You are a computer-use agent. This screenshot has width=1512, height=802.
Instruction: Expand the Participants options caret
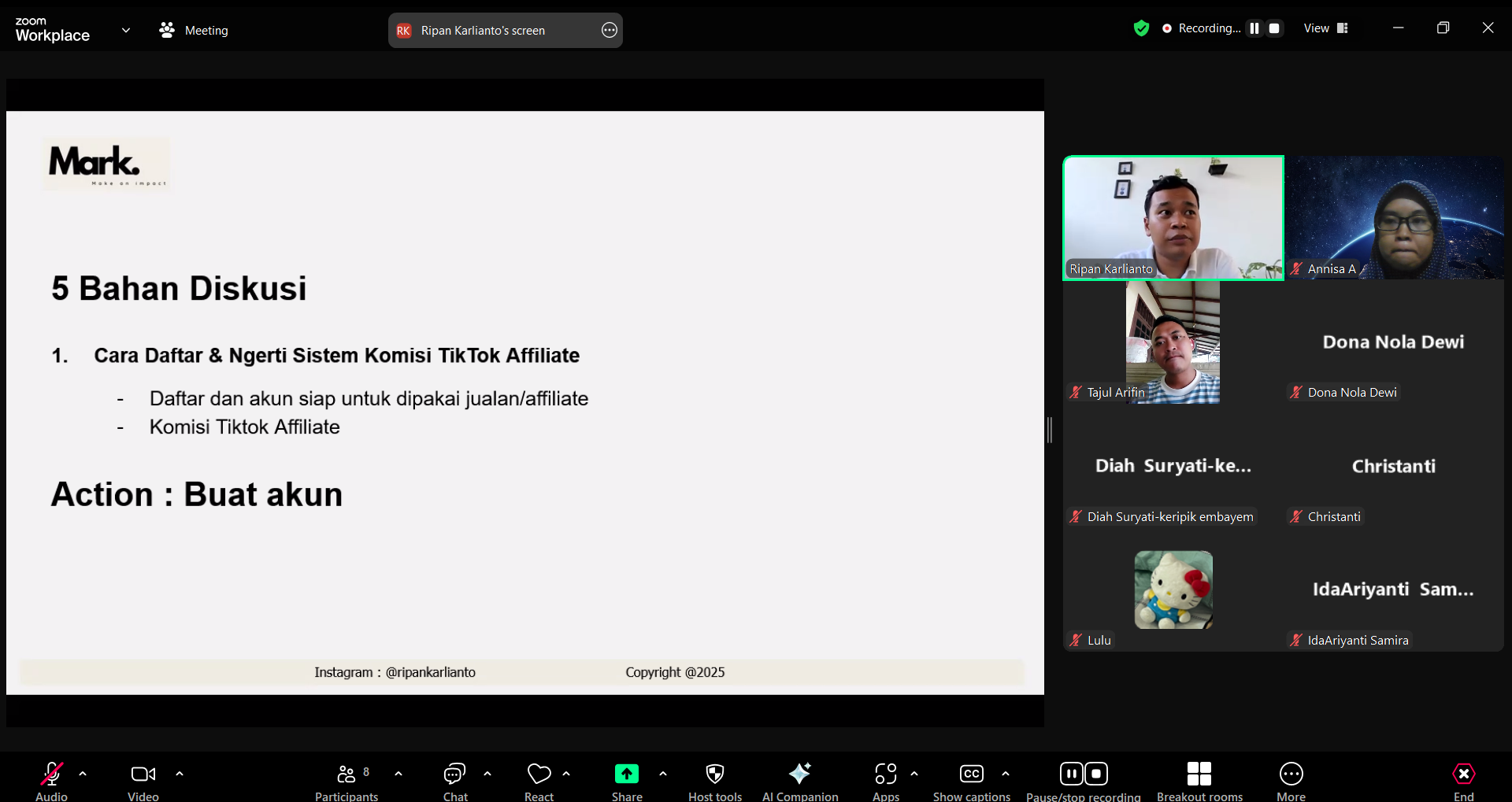[398, 774]
